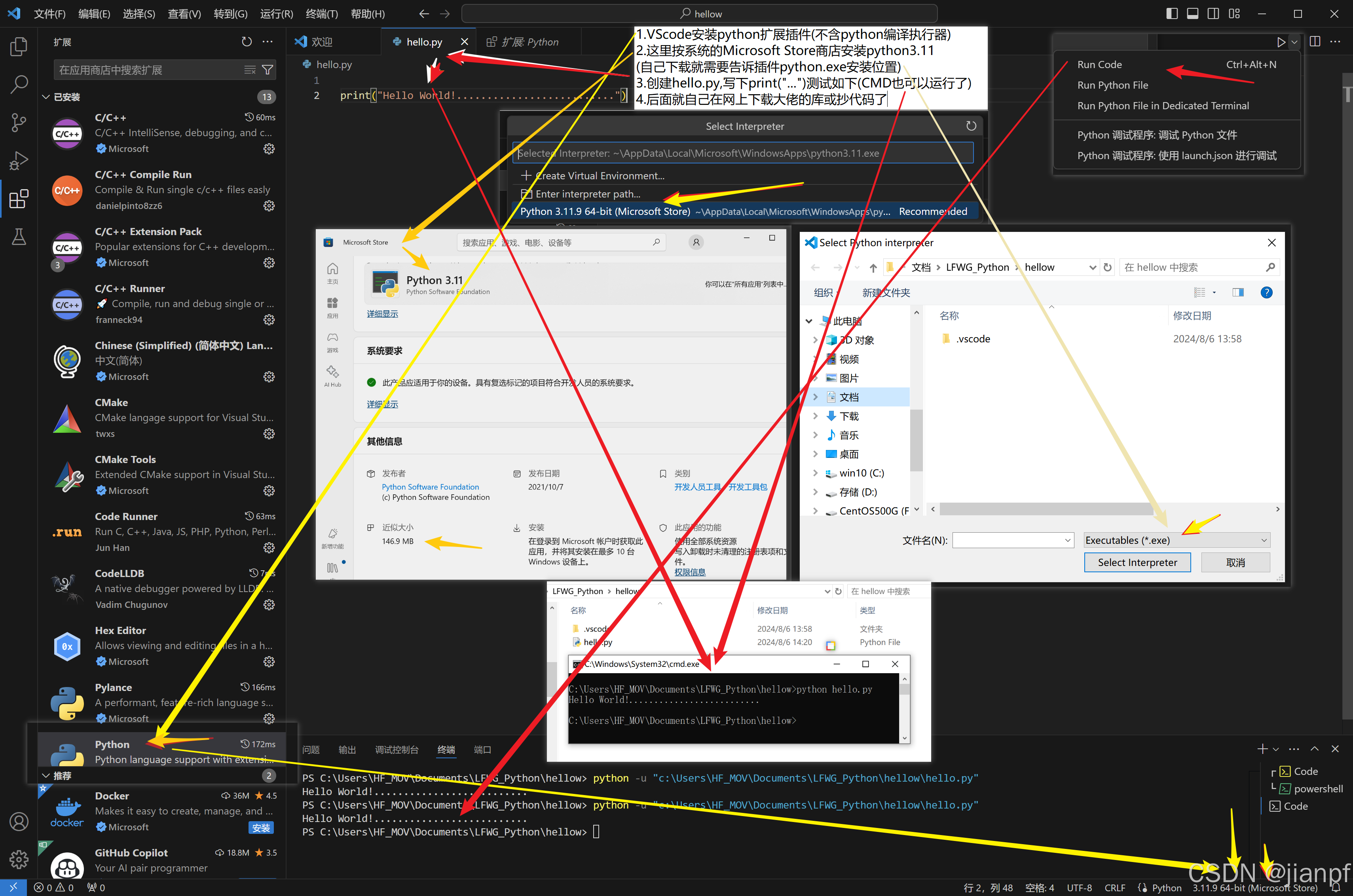Image resolution: width=1353 pixels, height=896 pixels.
Task: Open the Testing flask icon in activity bar
Action: (19, 237)
